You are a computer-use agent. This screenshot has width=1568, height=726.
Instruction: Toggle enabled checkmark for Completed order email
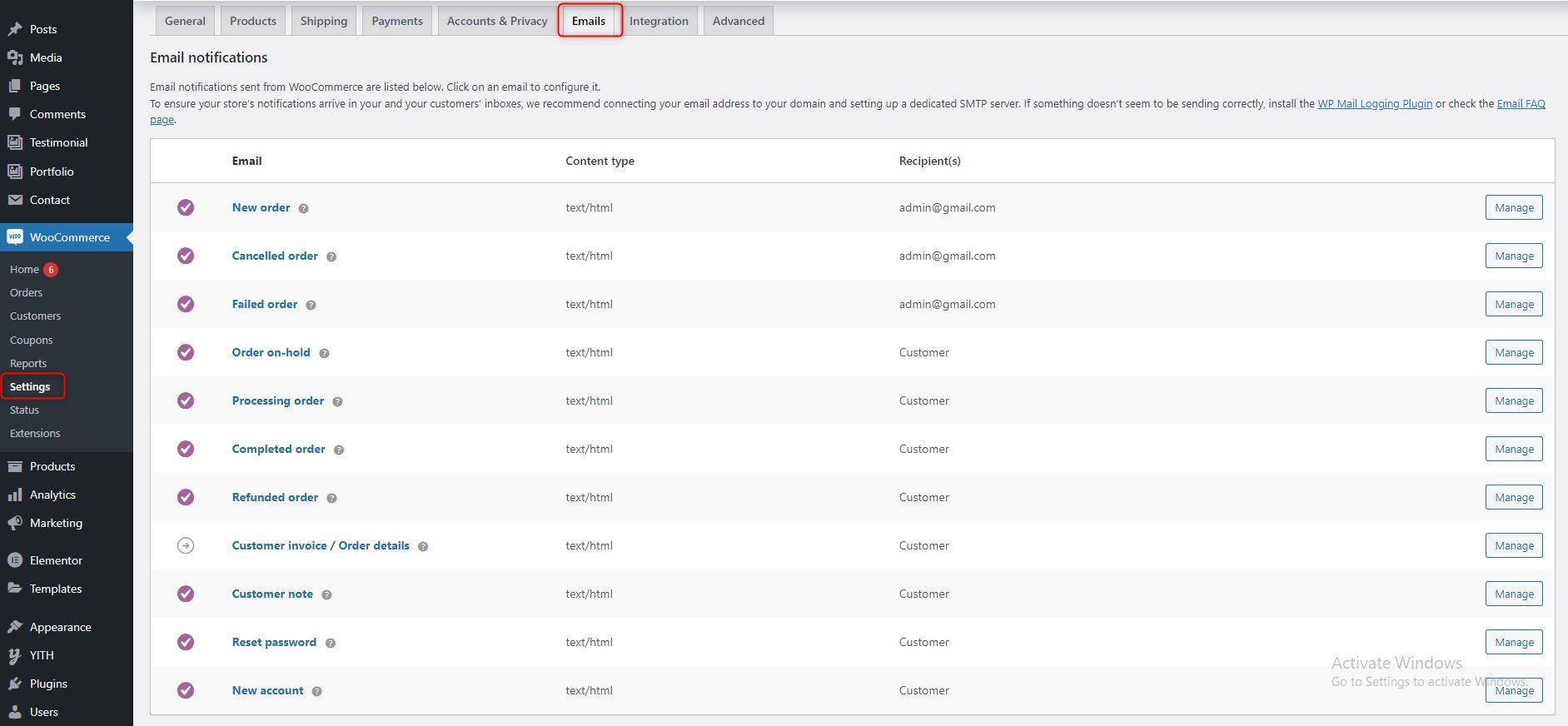(186, 449)
